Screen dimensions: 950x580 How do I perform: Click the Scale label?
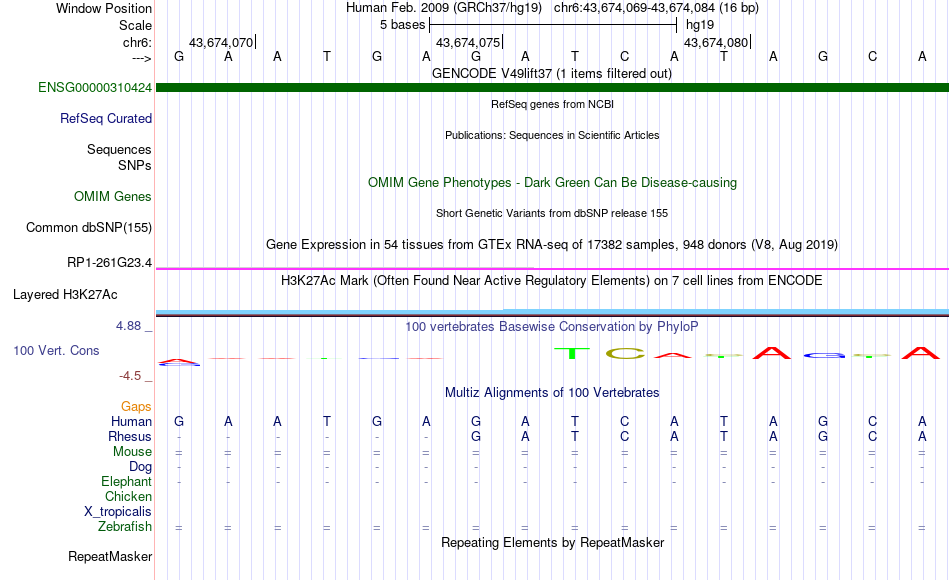pos(136,25)
